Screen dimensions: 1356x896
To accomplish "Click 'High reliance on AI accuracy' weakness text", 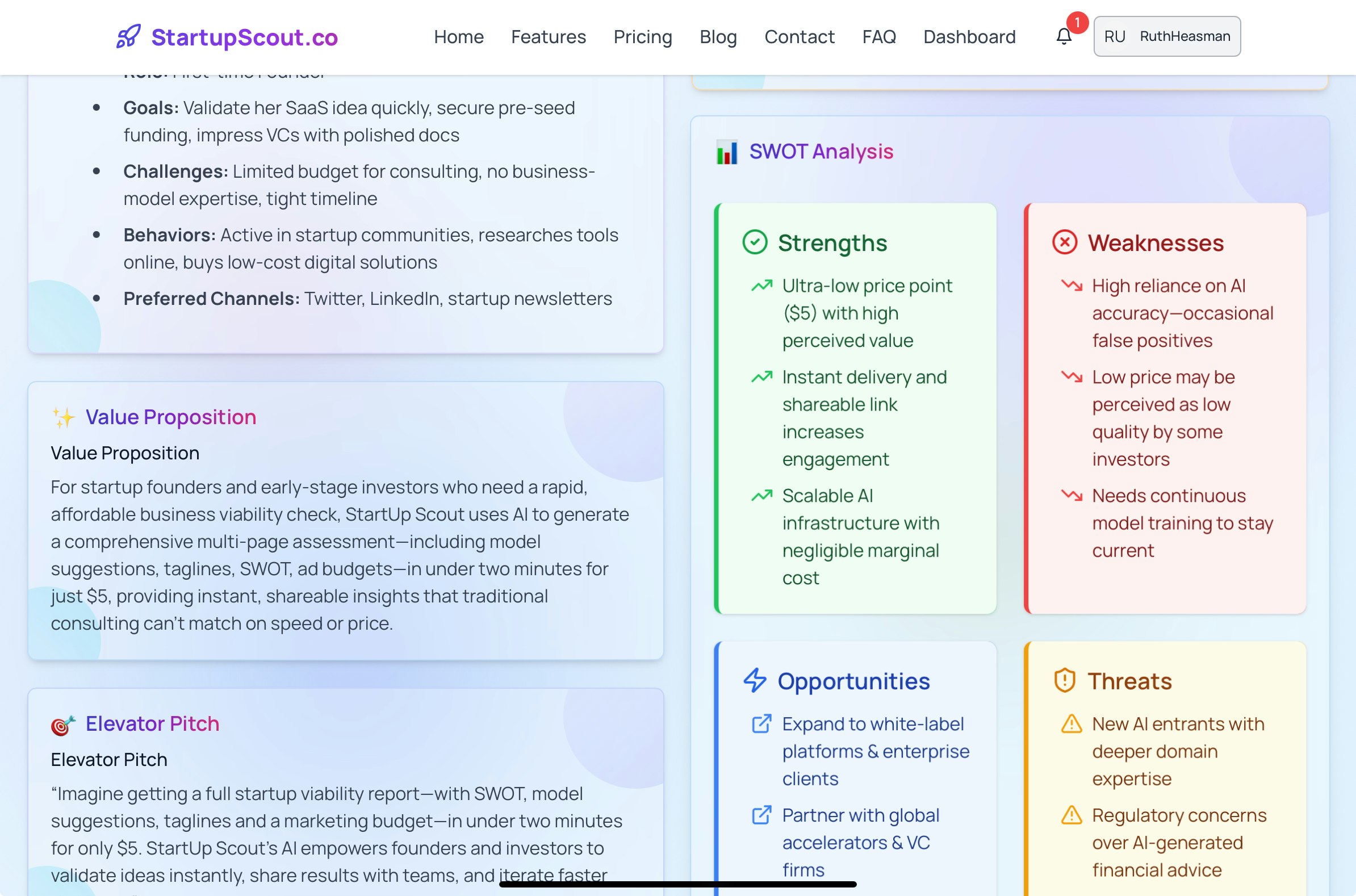I will click(1182, 312).
